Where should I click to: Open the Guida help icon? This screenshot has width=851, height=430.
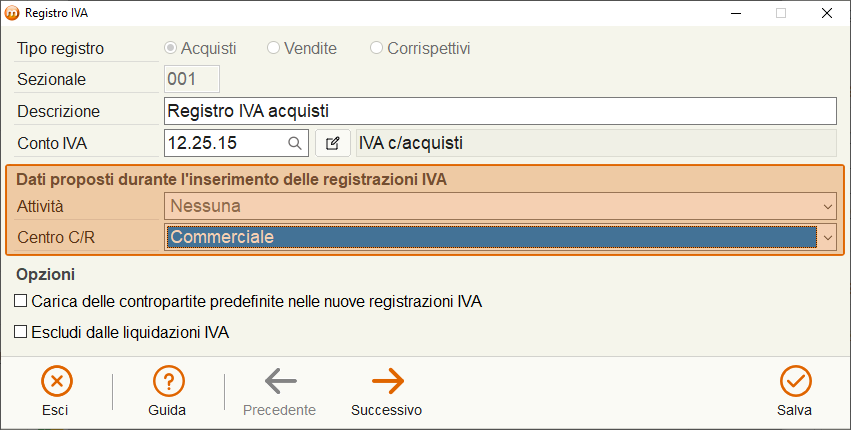click(168, 381)
